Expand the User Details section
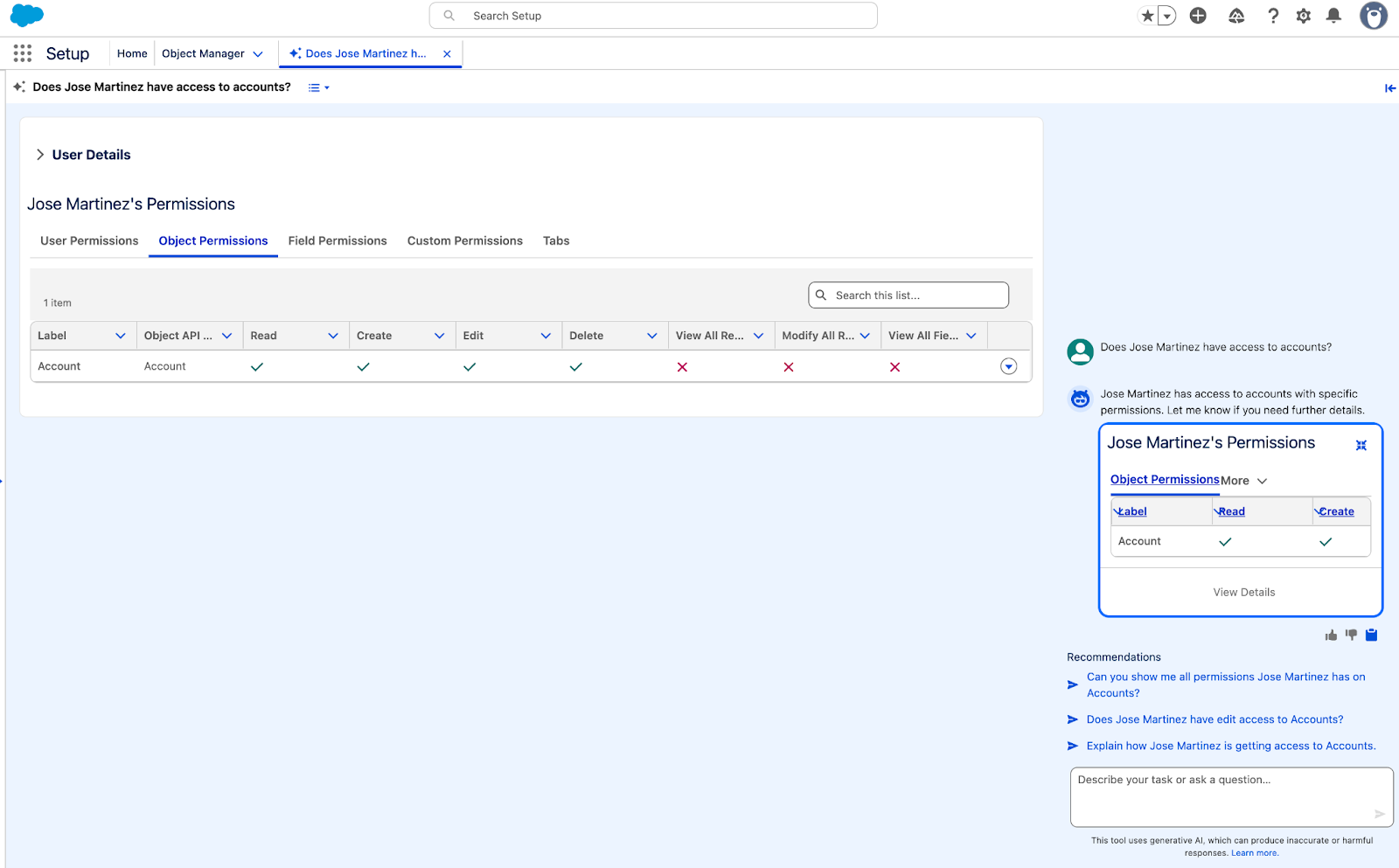1399x868 pixels. pos(40,154)
